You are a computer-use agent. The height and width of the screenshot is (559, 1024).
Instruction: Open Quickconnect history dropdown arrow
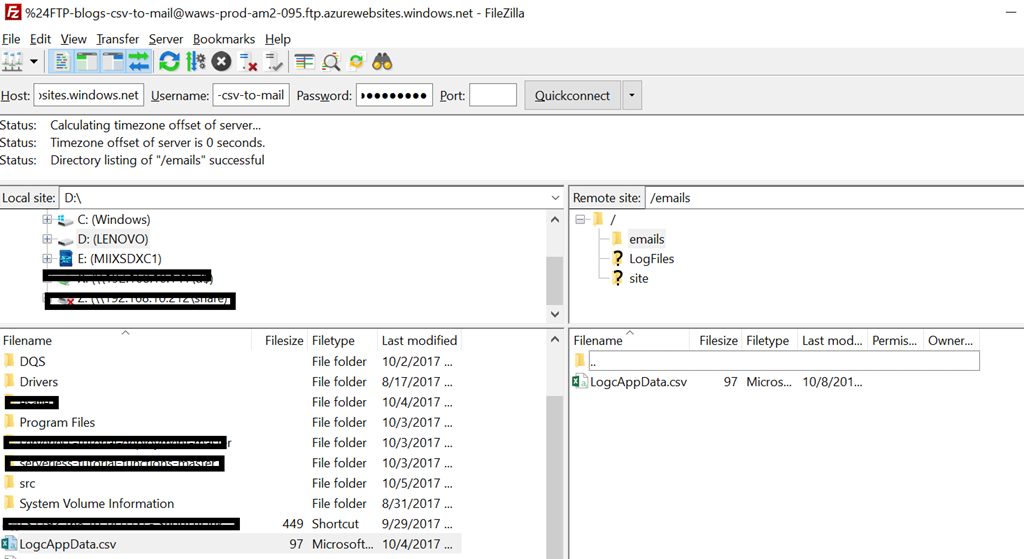coord(631,96)
